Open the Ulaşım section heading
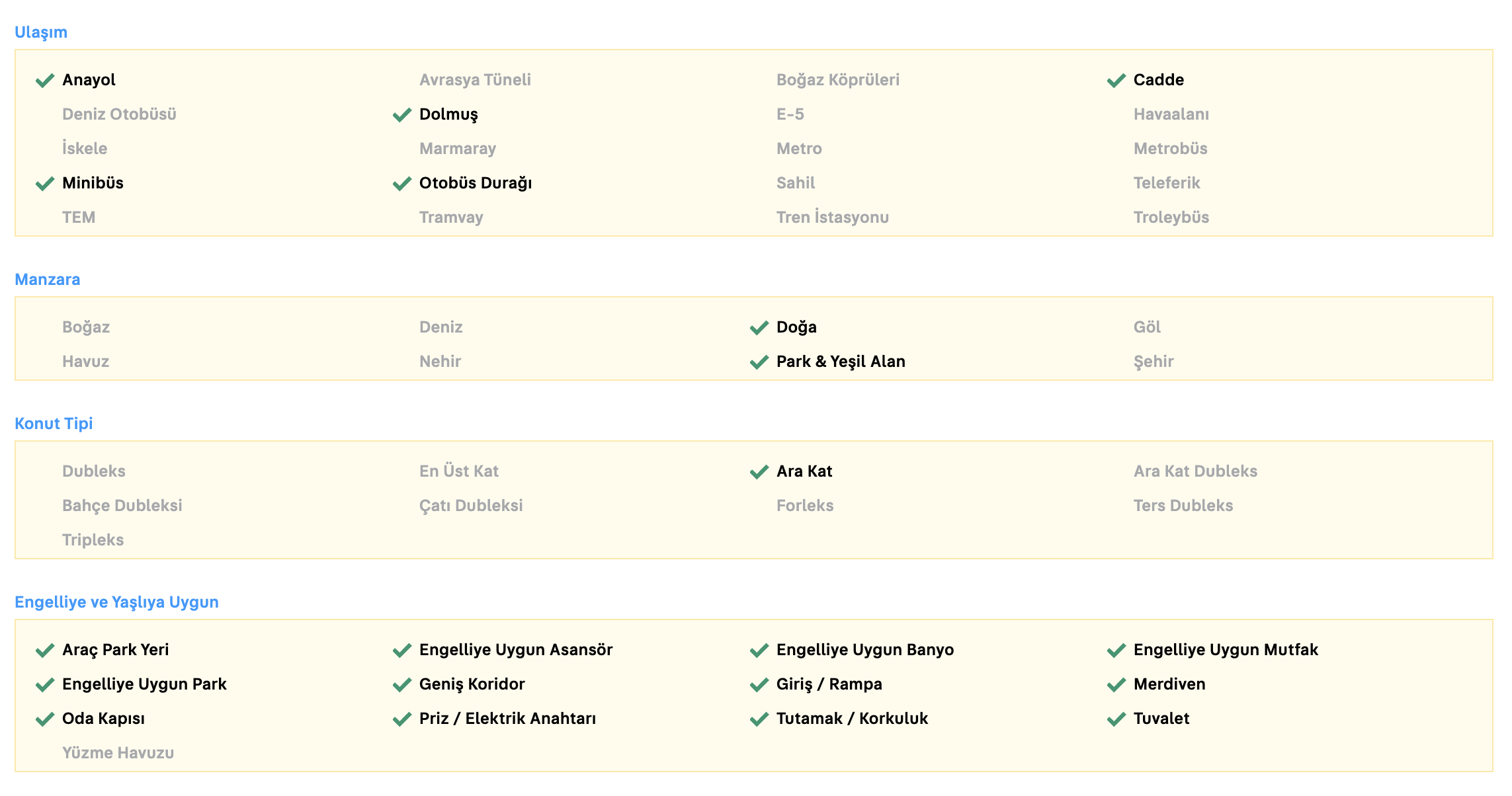The width and height of the screenshot is (1512, 796). pos(41,32)
